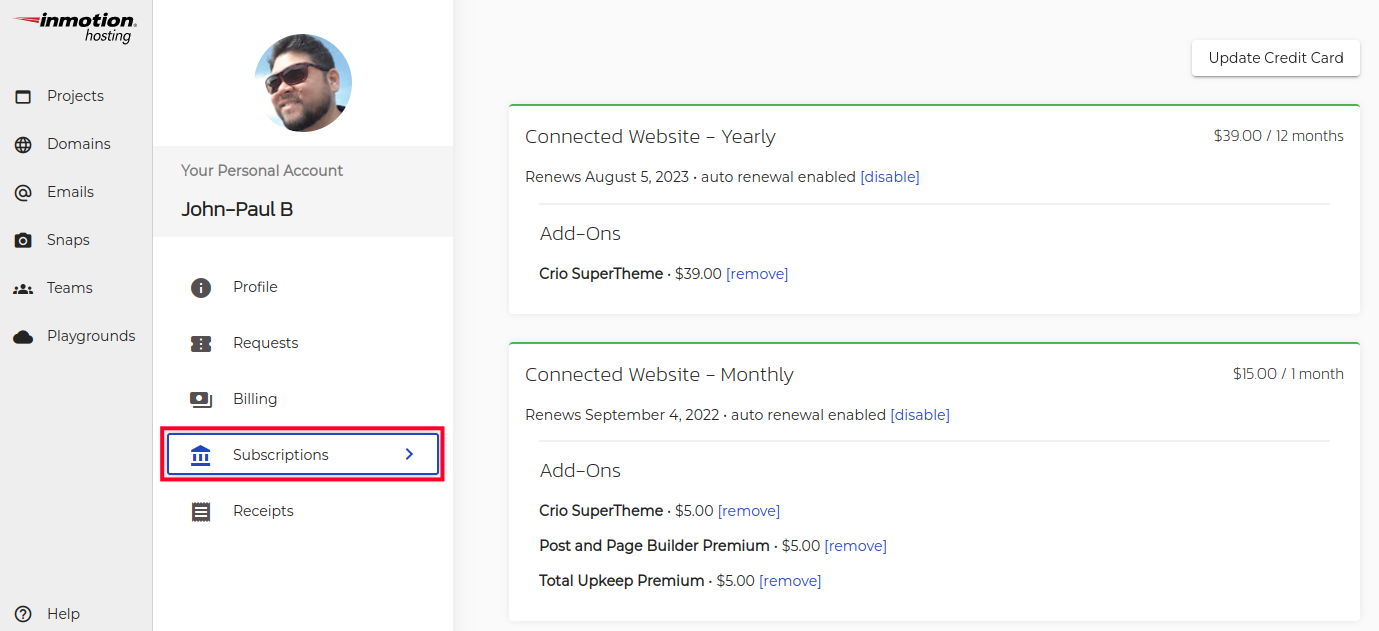Click the Emails at-sign icon
Screen dimensions: 1379x631
point(23,193)
